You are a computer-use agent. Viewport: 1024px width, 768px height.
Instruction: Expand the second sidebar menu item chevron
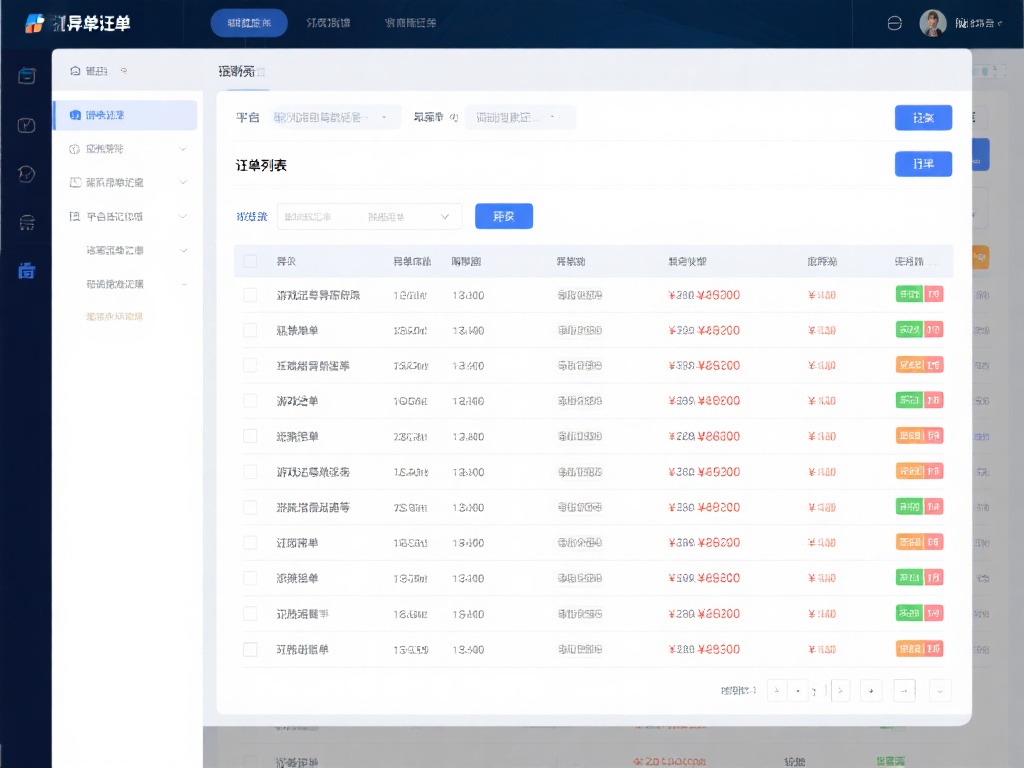(x=182, y=149)
